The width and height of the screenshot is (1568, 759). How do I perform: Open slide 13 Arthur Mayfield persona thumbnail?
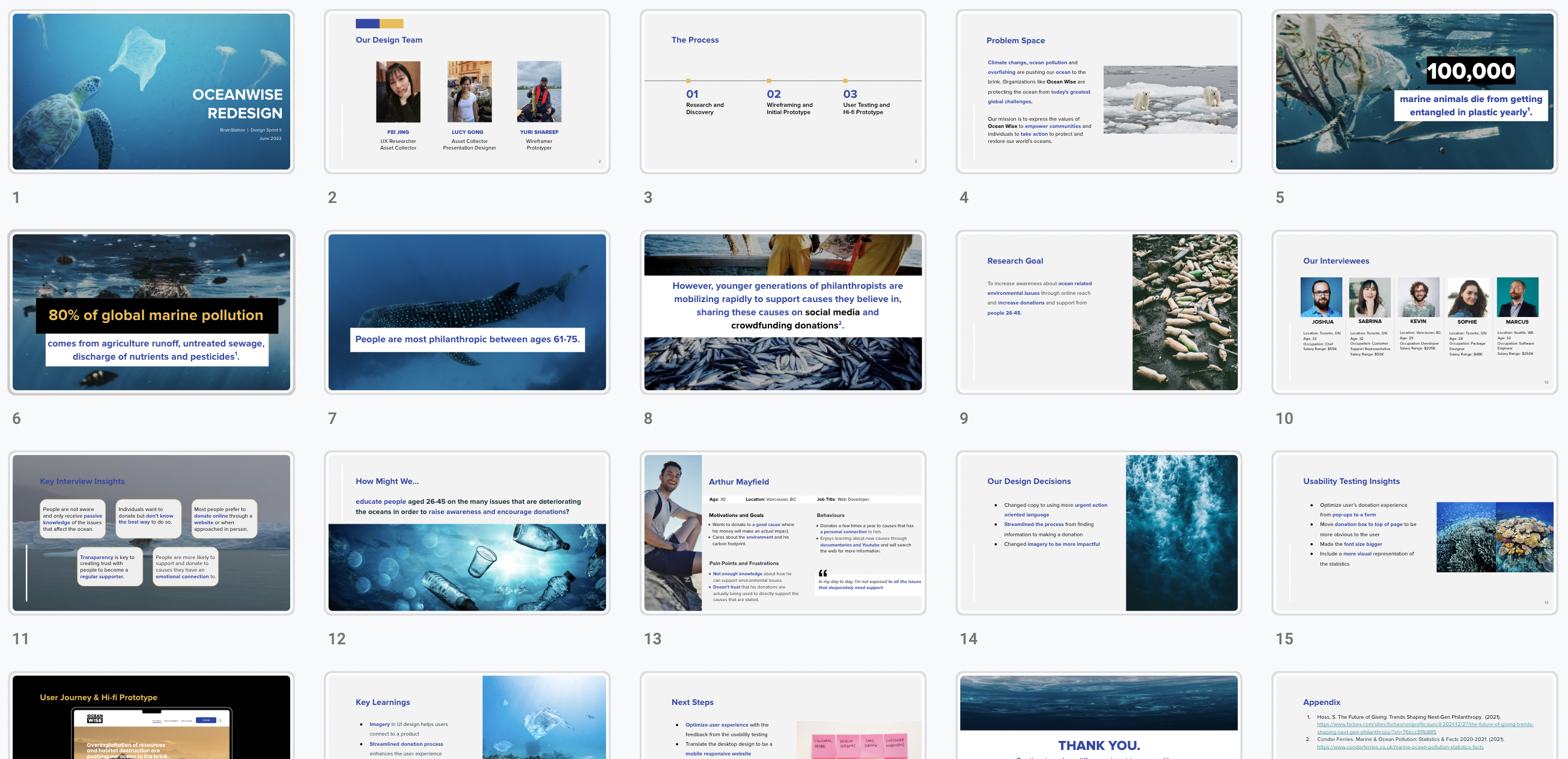[x=783, y=533]
